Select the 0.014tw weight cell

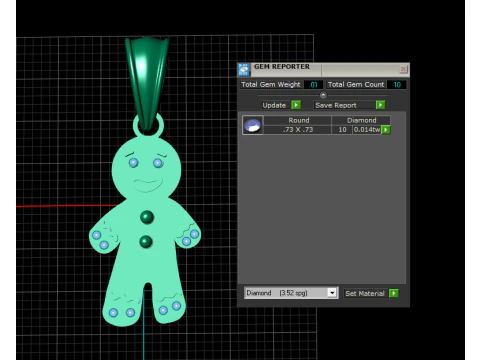coord(367,130)
